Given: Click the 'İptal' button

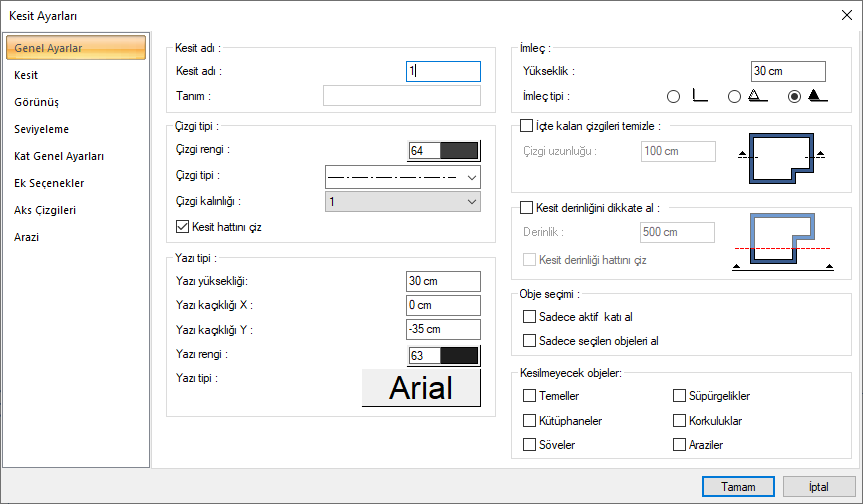Looking at the screenshot, I should coord(820,486).
